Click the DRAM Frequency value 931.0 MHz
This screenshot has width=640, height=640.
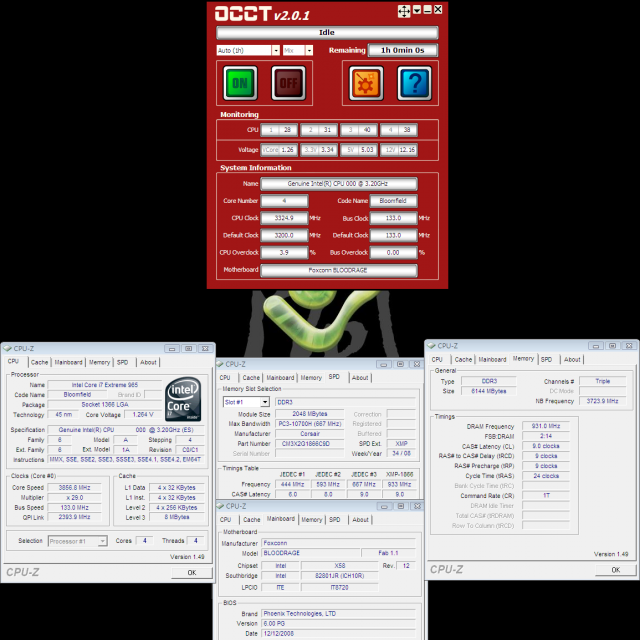point(546,426)
